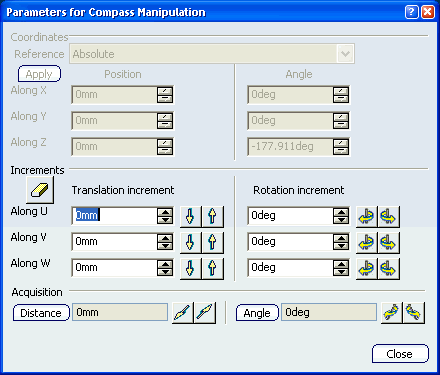Translate negatively along W with down arrow
Viewport: 440px width, 375px height.
click(x=190, y=268)
